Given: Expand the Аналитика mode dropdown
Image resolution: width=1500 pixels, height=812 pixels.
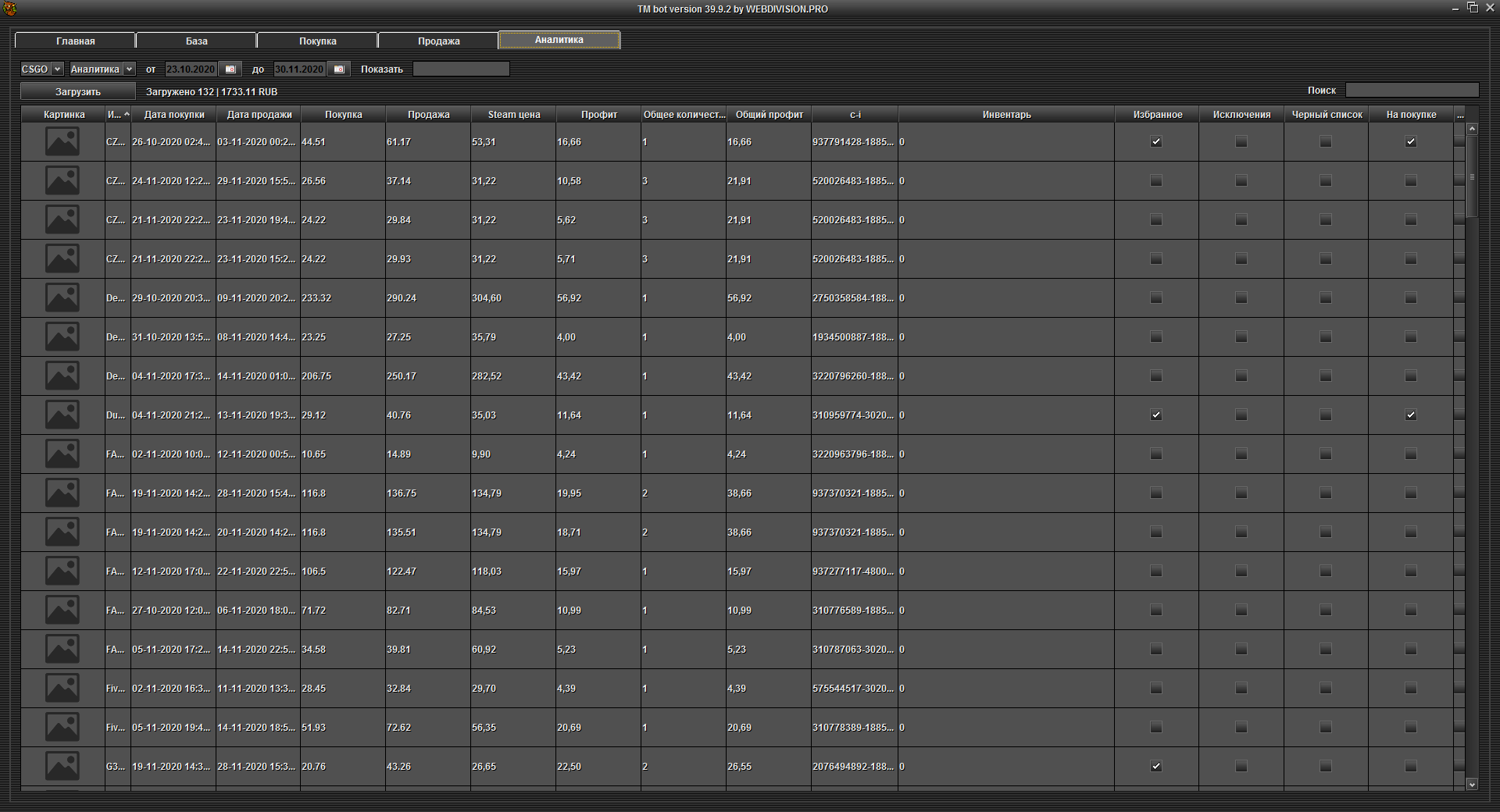Looking at the screenshot, I should coord(129,69).
